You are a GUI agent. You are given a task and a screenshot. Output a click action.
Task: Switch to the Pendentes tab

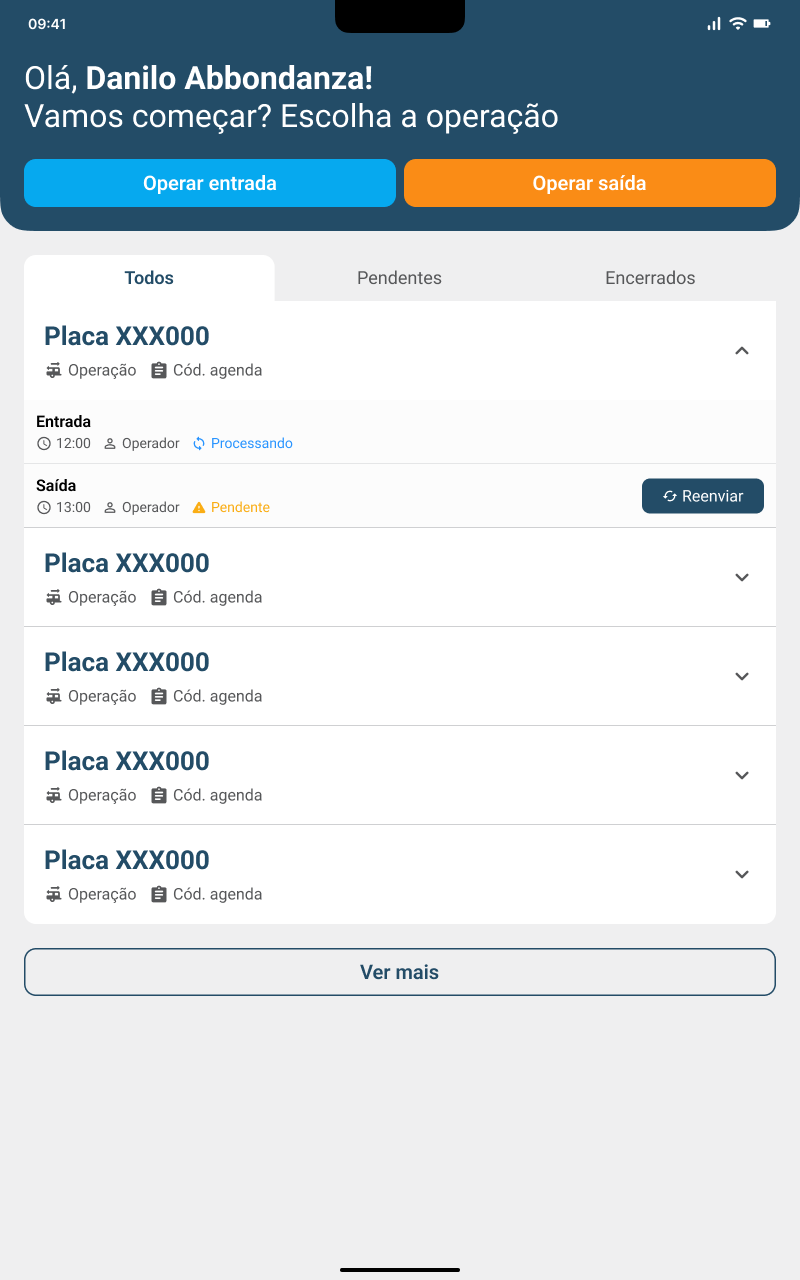tap(399, 278)
